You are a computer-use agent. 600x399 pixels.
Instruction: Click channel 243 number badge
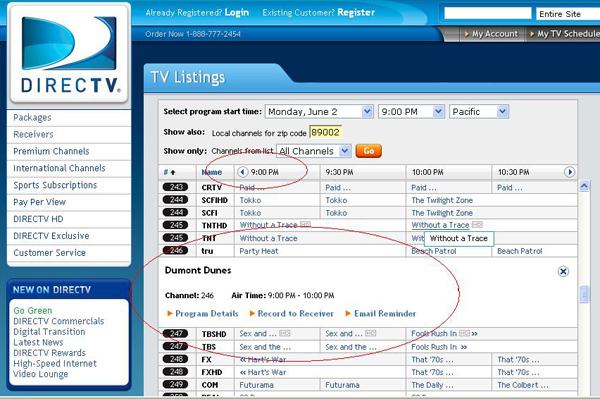coord(175,187)
